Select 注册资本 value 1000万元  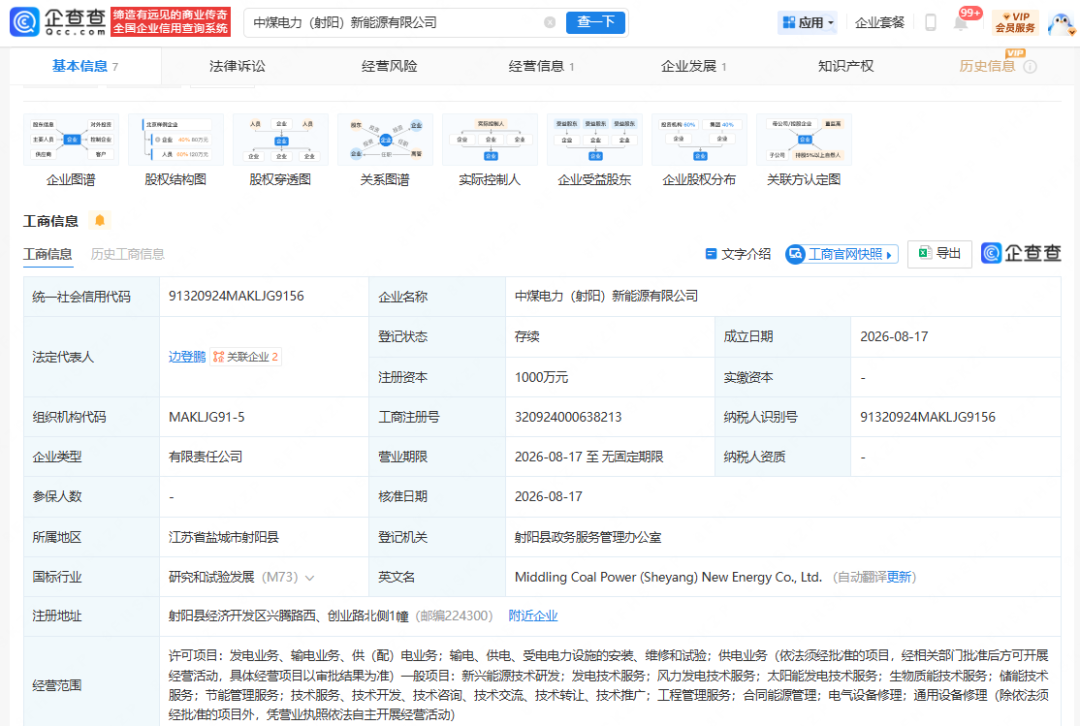click(x=541, y=377)
